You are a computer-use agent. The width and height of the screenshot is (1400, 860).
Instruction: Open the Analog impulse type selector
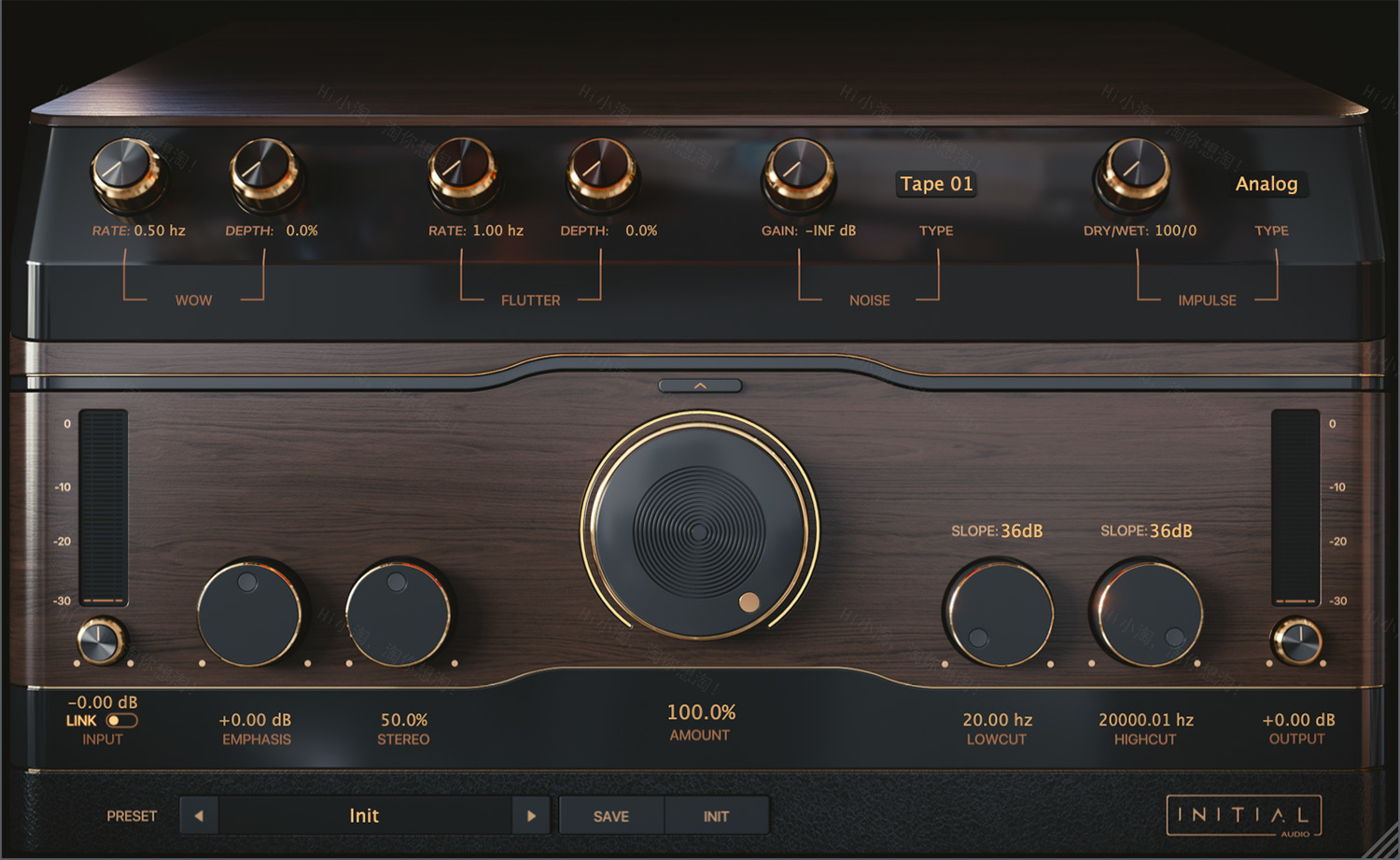tap(1267, 183)
